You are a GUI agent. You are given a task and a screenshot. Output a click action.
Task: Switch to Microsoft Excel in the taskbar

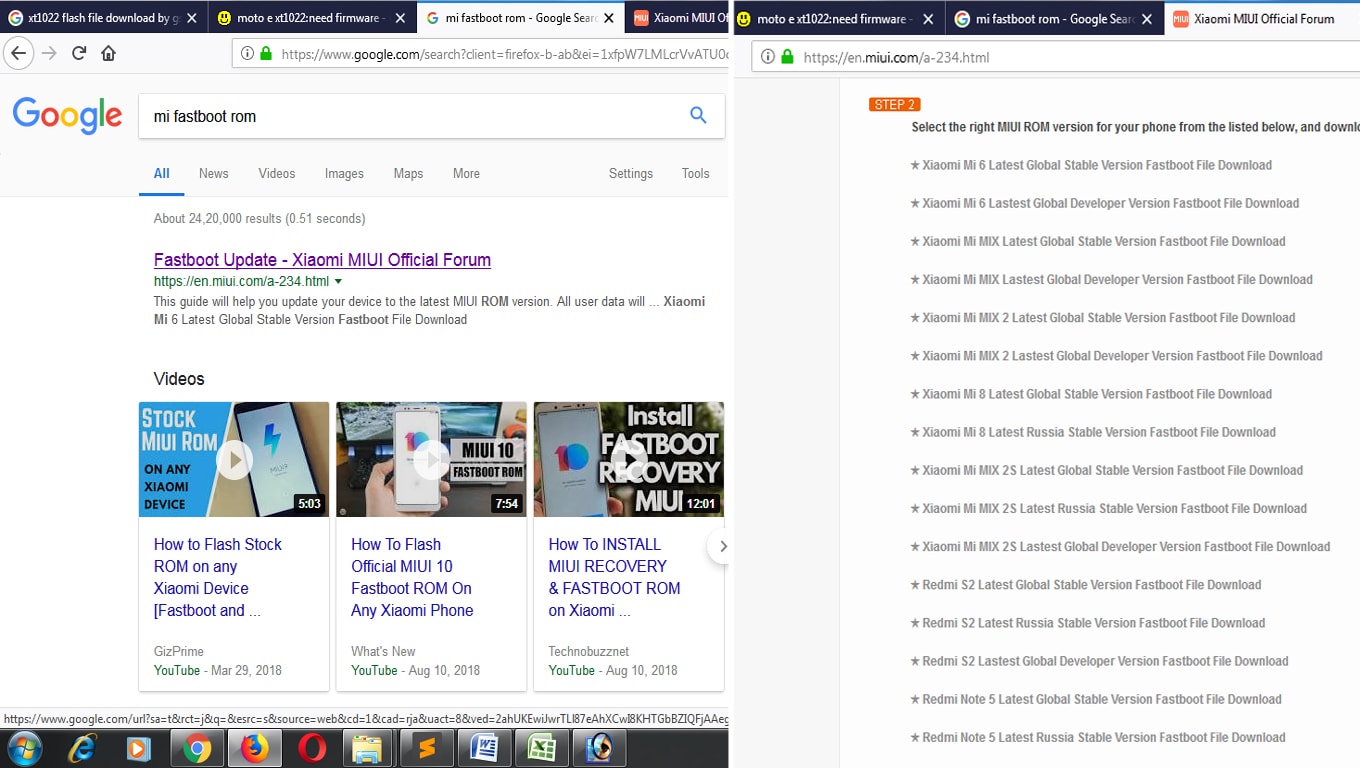pos(541,748)
